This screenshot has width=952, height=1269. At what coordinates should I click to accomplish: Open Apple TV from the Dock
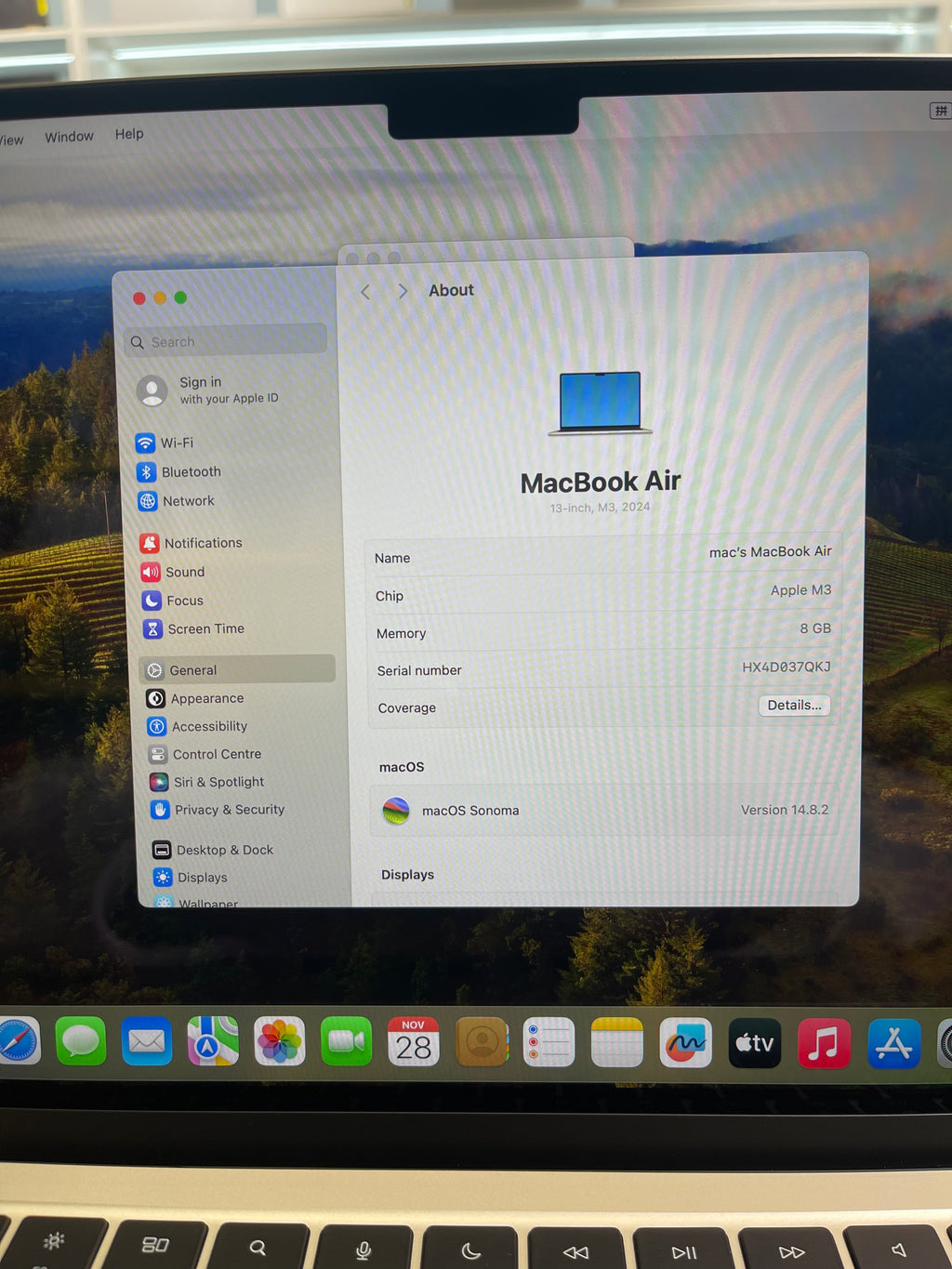754,1043
